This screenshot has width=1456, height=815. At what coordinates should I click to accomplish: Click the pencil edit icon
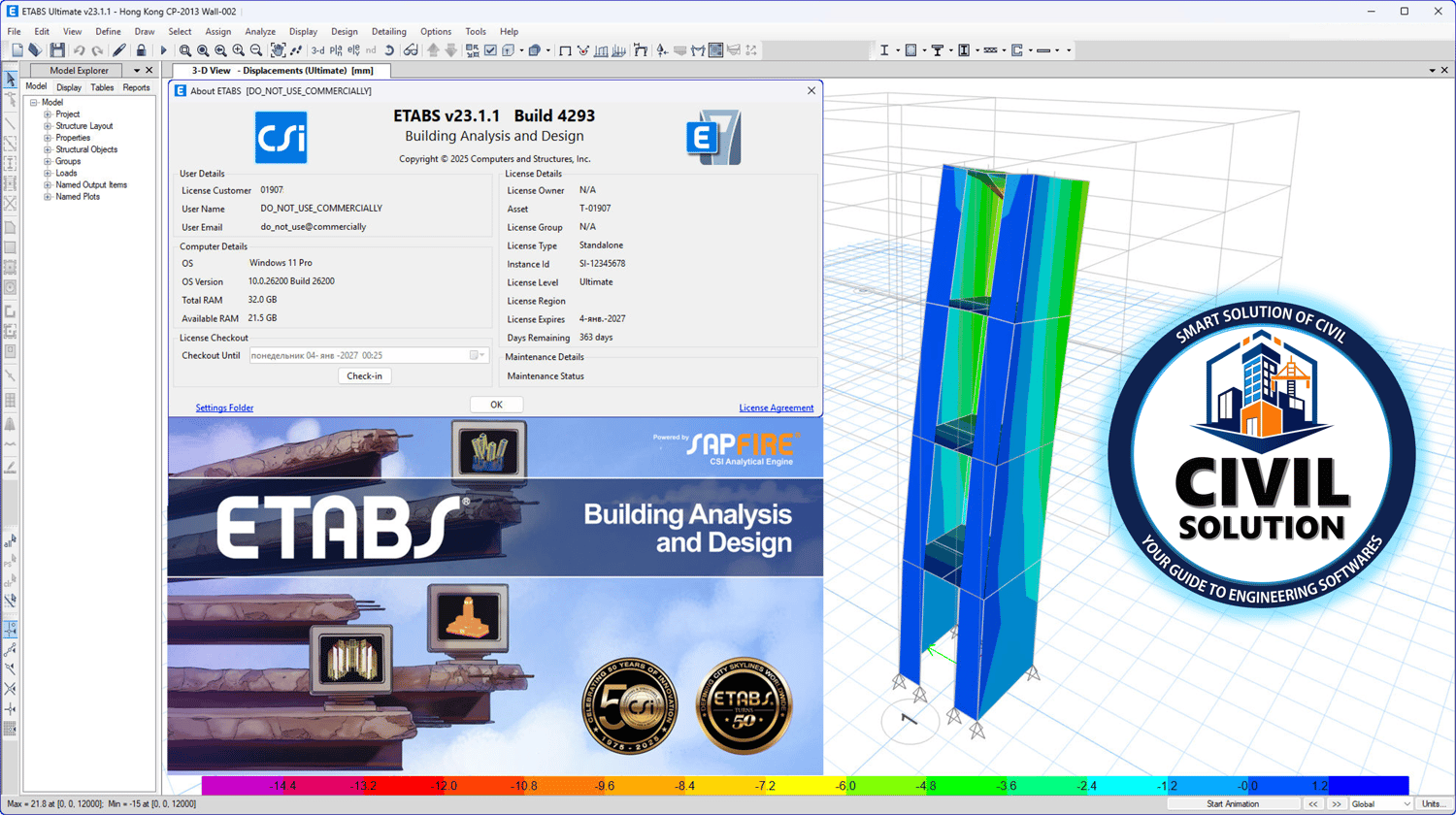pos(119,50)
